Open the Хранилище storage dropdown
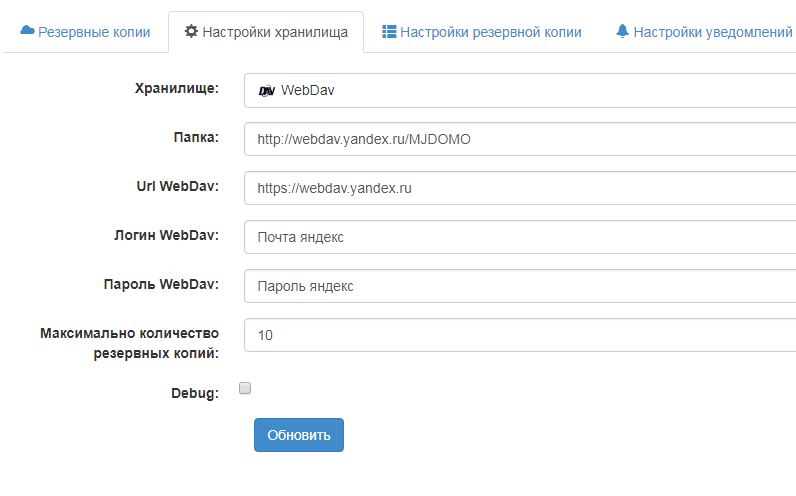Screen dimensions: 796x496 [x=520, y=90]
